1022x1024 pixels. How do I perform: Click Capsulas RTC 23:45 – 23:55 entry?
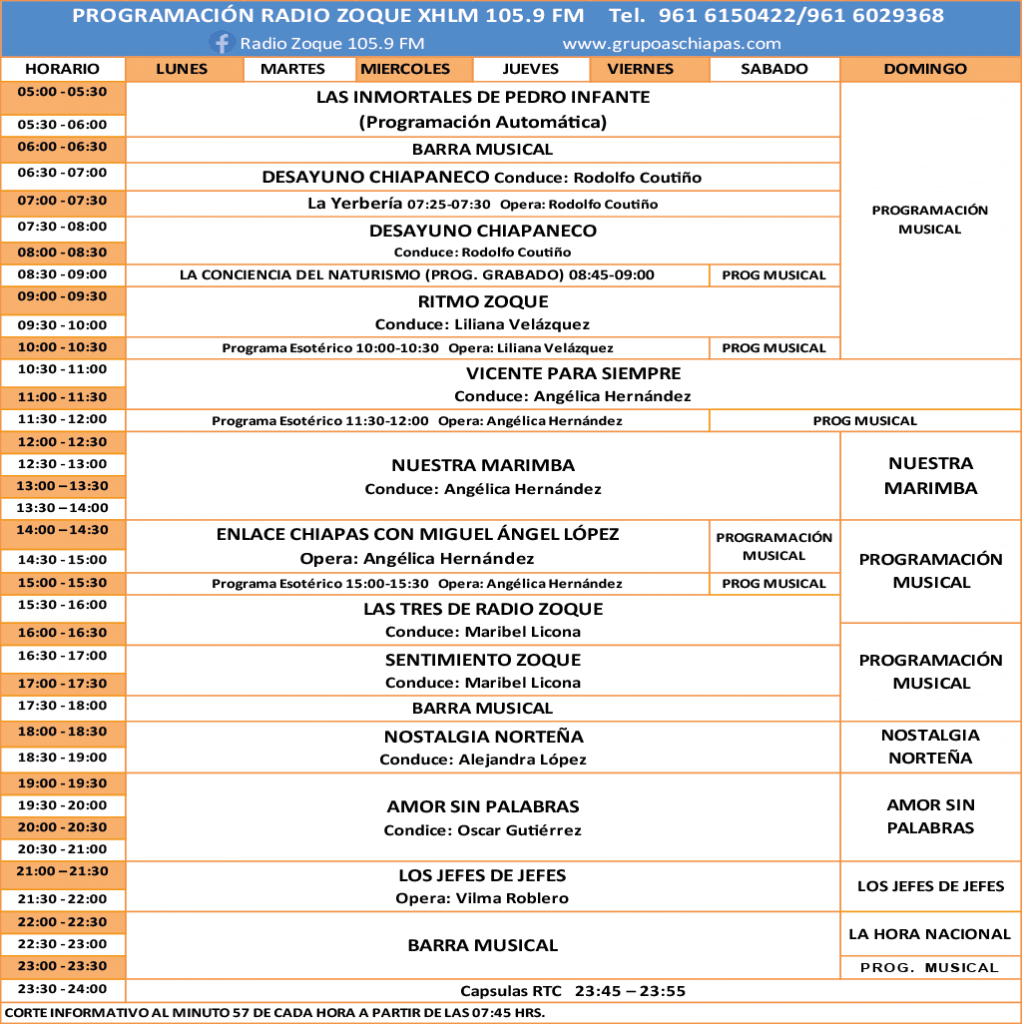(x=573, y=991)
